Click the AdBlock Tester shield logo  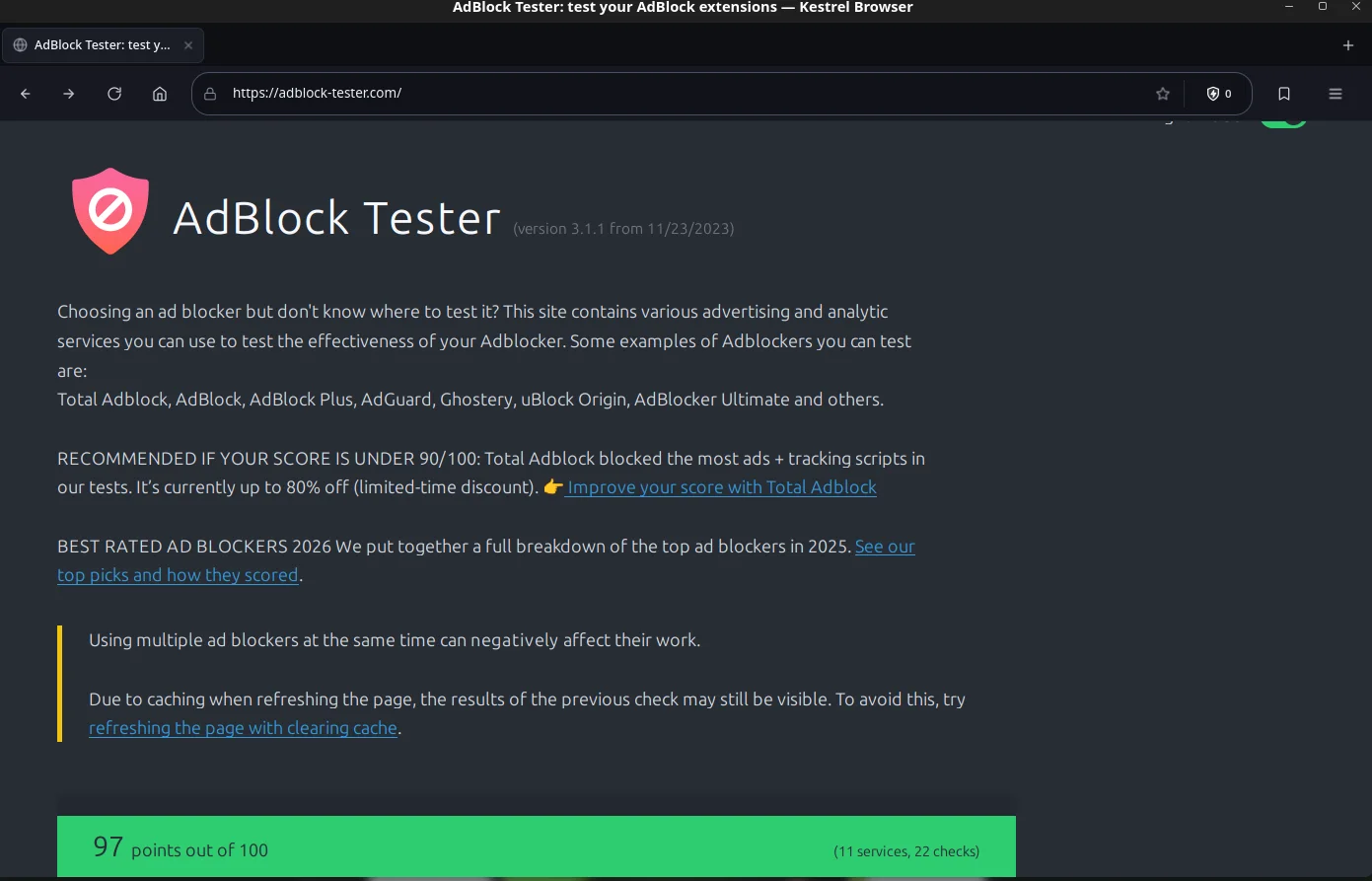coord(110,211)
